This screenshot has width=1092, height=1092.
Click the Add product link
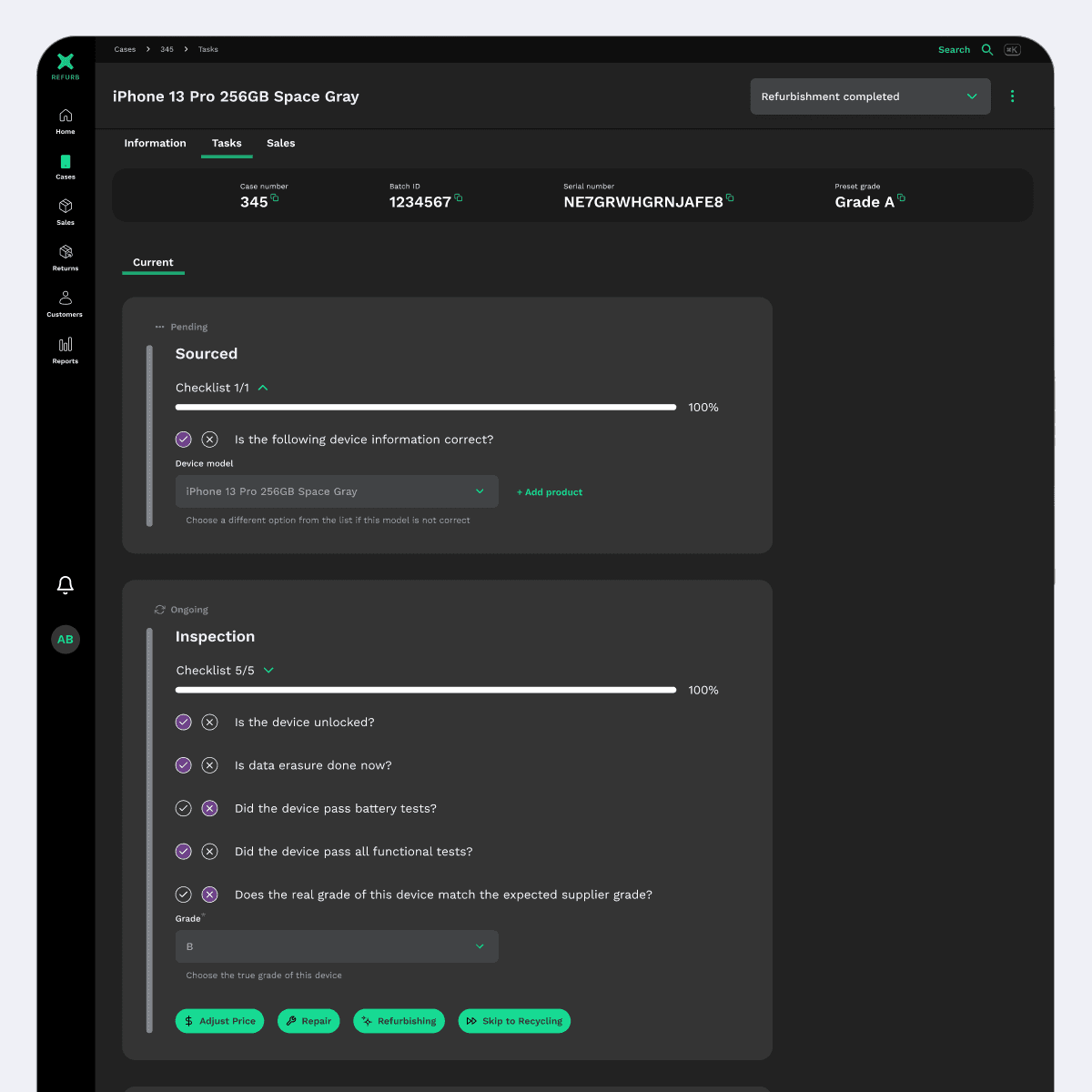[550, 492]
